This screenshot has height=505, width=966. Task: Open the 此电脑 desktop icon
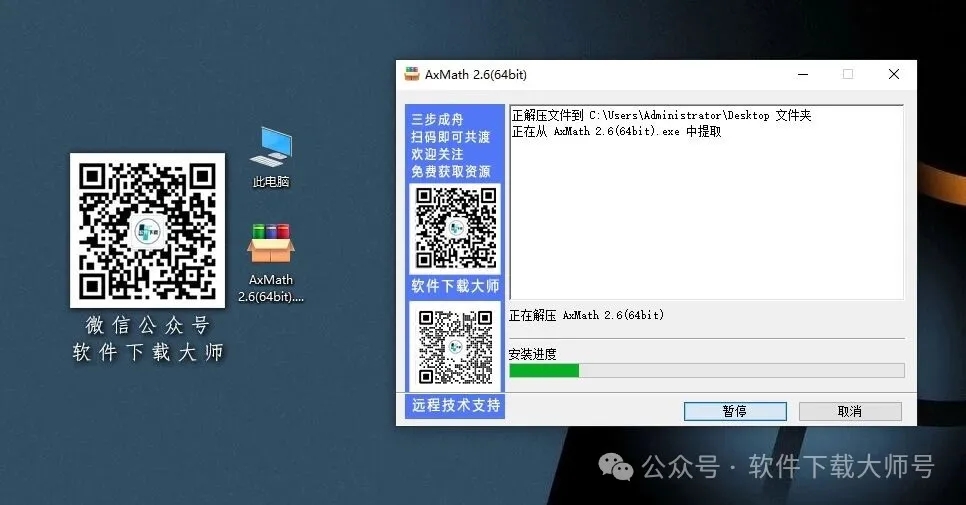coord(271,157)
